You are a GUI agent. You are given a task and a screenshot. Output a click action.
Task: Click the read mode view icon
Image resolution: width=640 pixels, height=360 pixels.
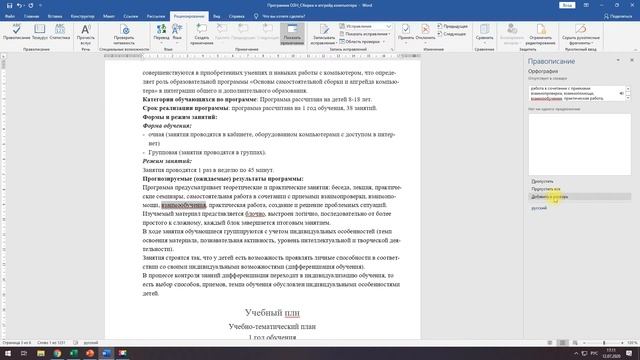click(550, 343)
